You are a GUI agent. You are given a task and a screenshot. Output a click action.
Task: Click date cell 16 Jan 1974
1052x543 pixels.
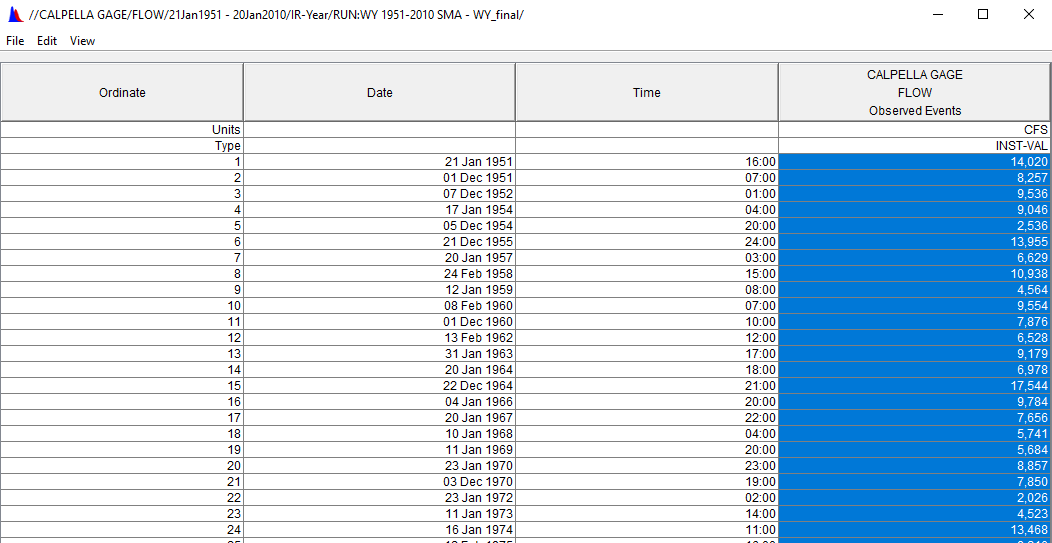380,529
